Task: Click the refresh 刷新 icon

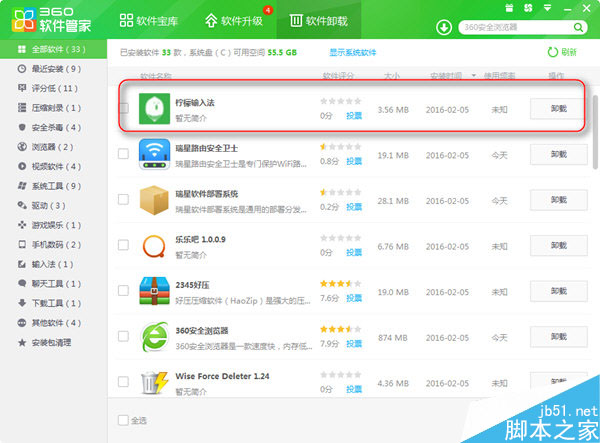Action: click(x=553, y=52)
